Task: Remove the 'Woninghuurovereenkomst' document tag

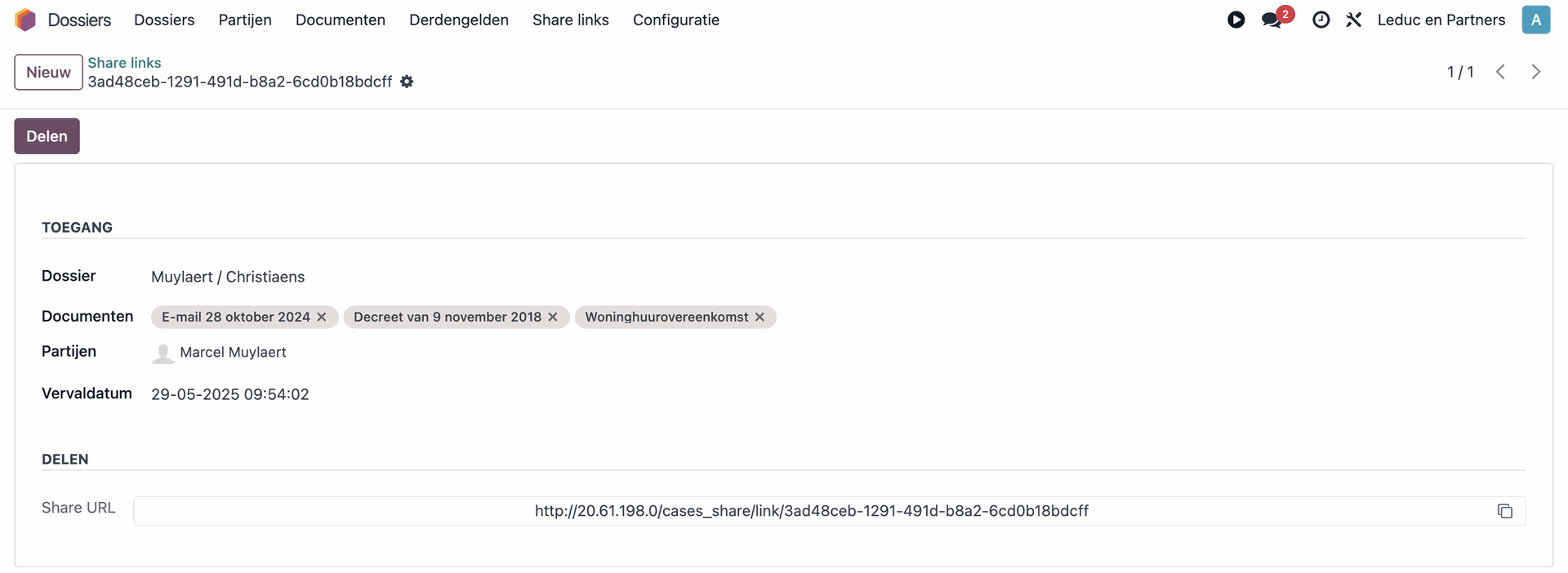Action: (x=759, y=317)
